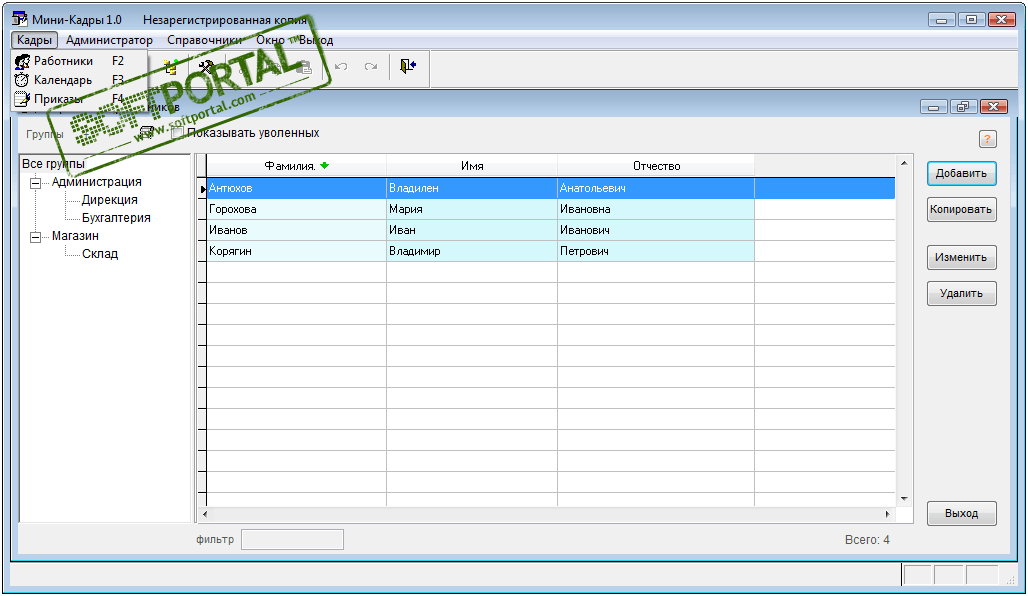This screenshot has width=1028, height=596.
Task: Click the table's vertical scrollbar down arrow
Action: 904,499
